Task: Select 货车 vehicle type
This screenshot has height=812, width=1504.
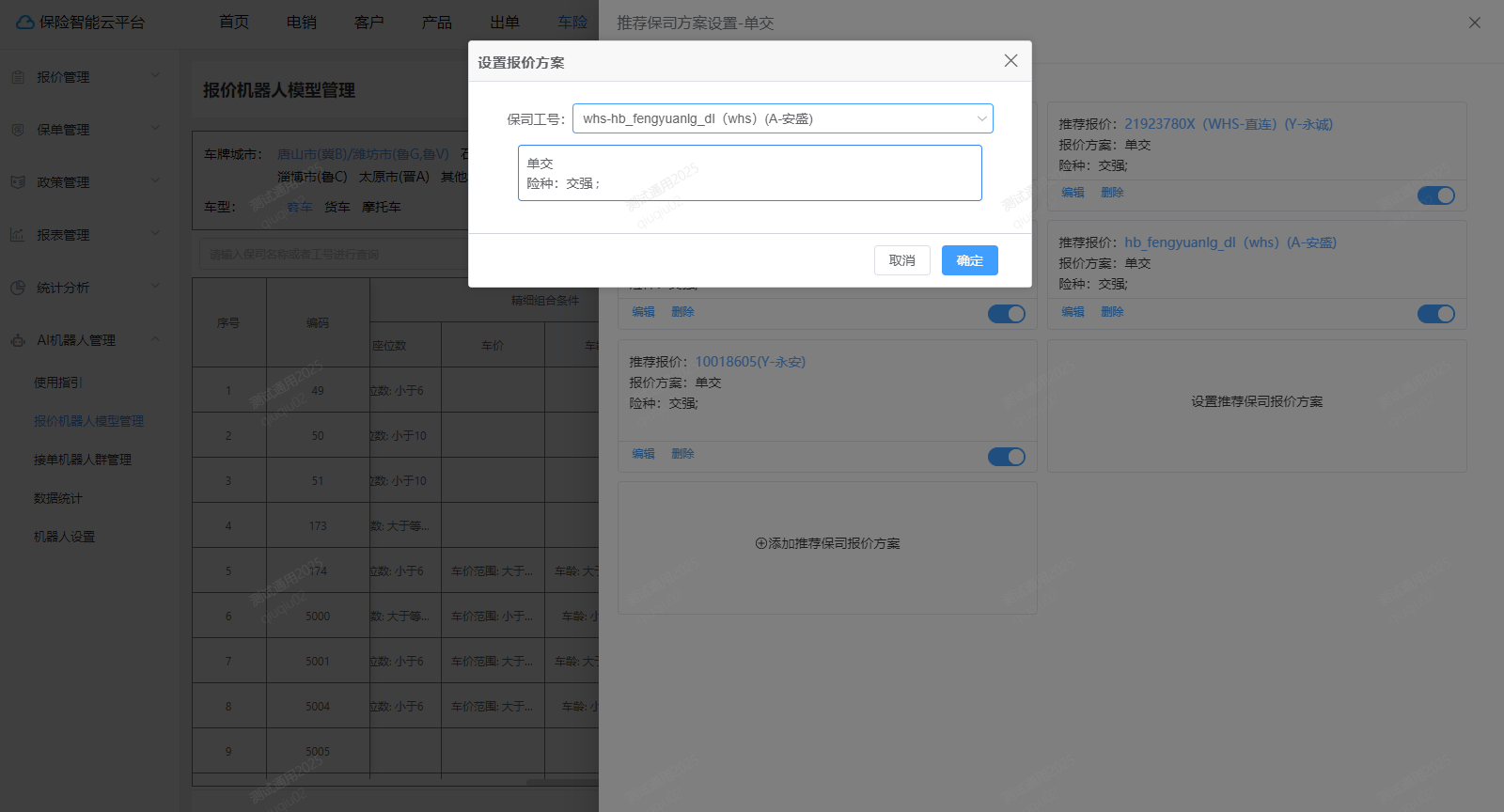Action: coord(337,207)
